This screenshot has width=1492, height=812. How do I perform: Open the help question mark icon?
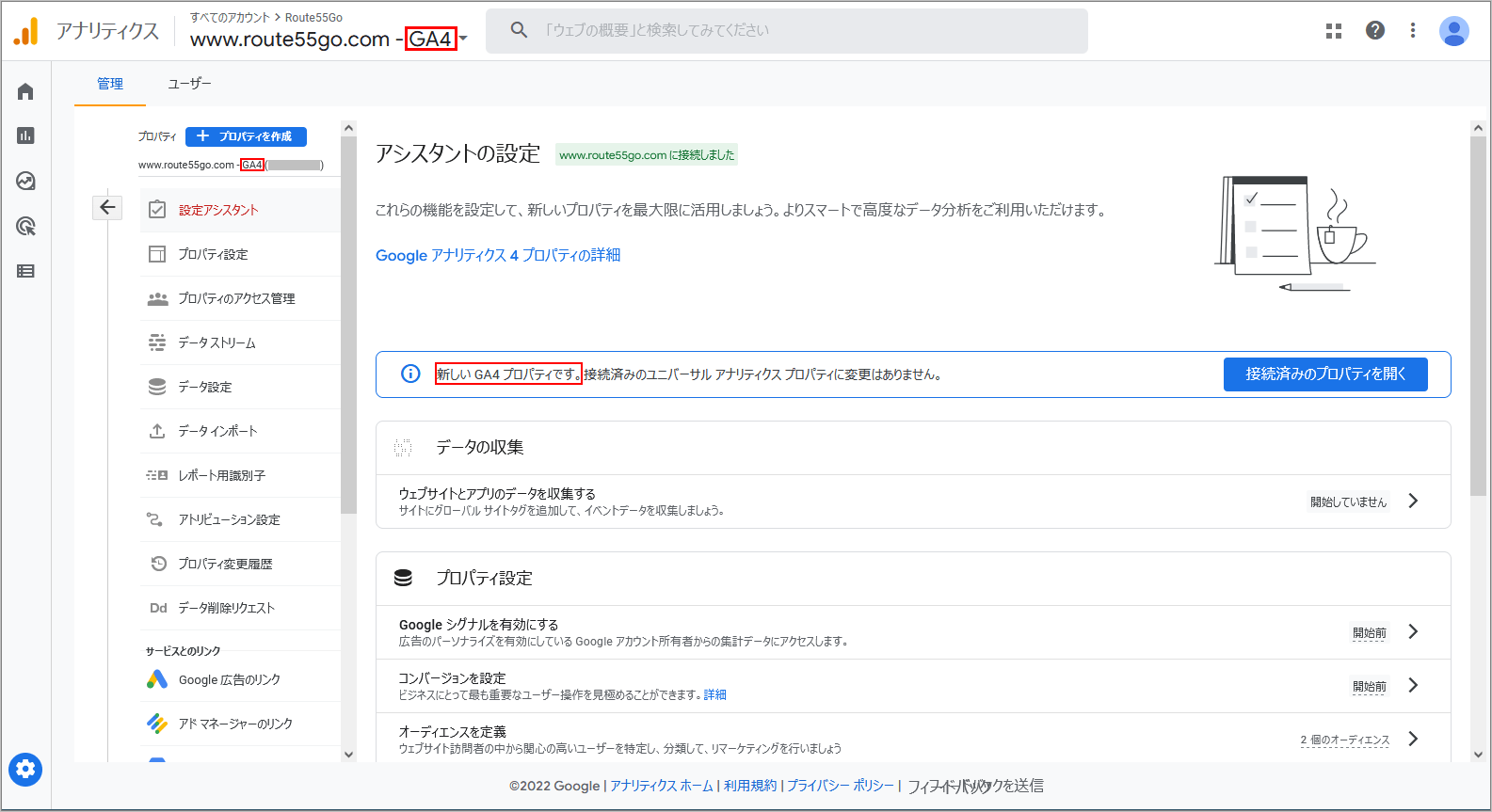1375,30
